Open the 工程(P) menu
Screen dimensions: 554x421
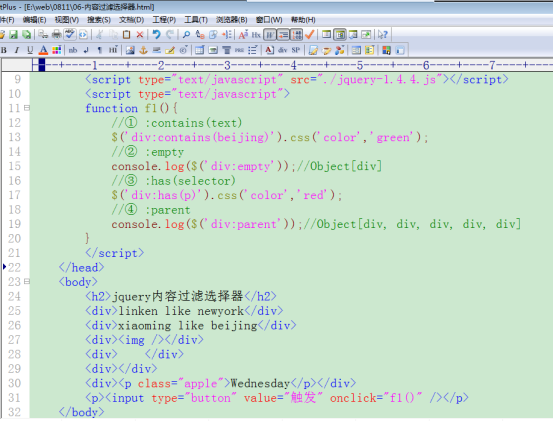pyautogui.click(x=164, y=20)
